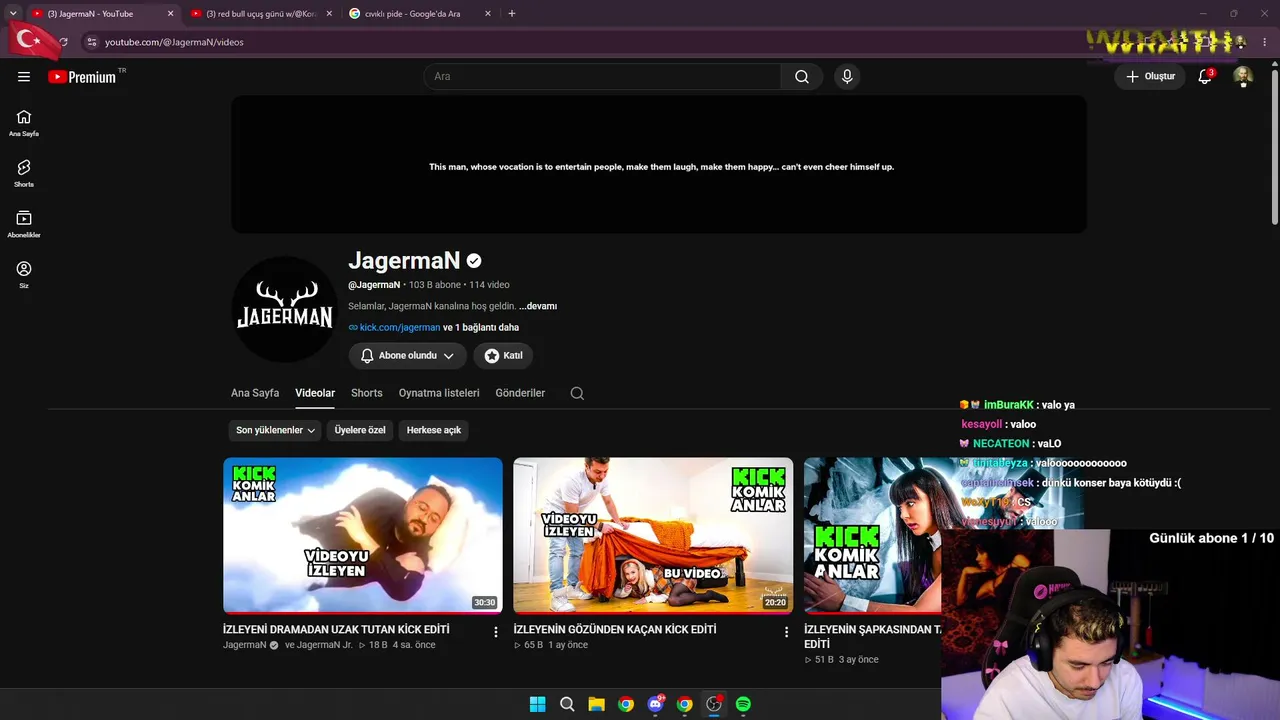This screenshot has width=1280, height=720.
Task: Open the tab search dropdown arrow
Action: click(13, 14)
